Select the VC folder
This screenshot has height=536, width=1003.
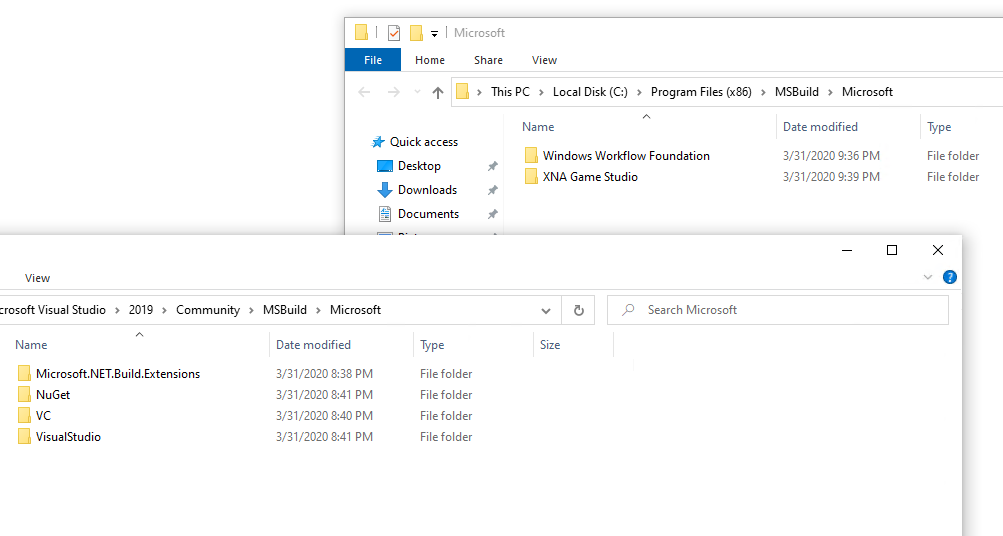click(x=43, y=416)
